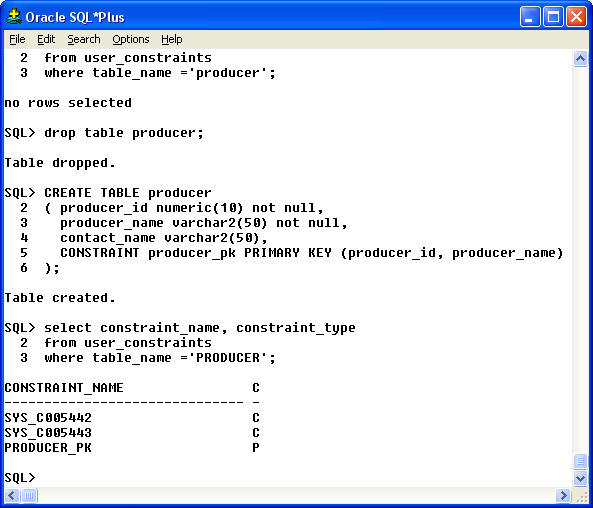Image resolution: width=593 pixels, height=508 pixels.
Task: Click the "Table created." output line
Action: point(60,298)
